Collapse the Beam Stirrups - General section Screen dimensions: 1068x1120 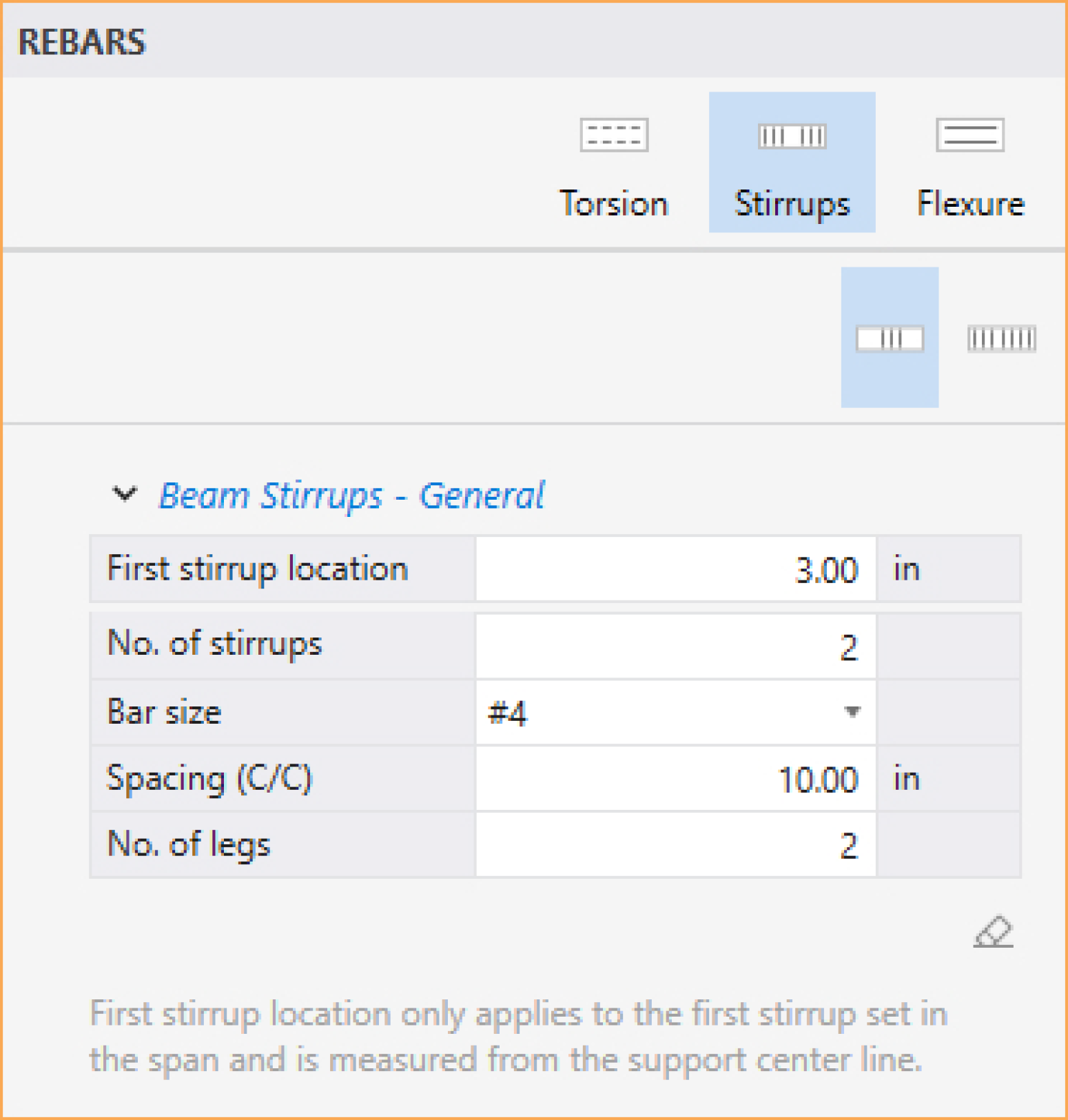[124, 494]
